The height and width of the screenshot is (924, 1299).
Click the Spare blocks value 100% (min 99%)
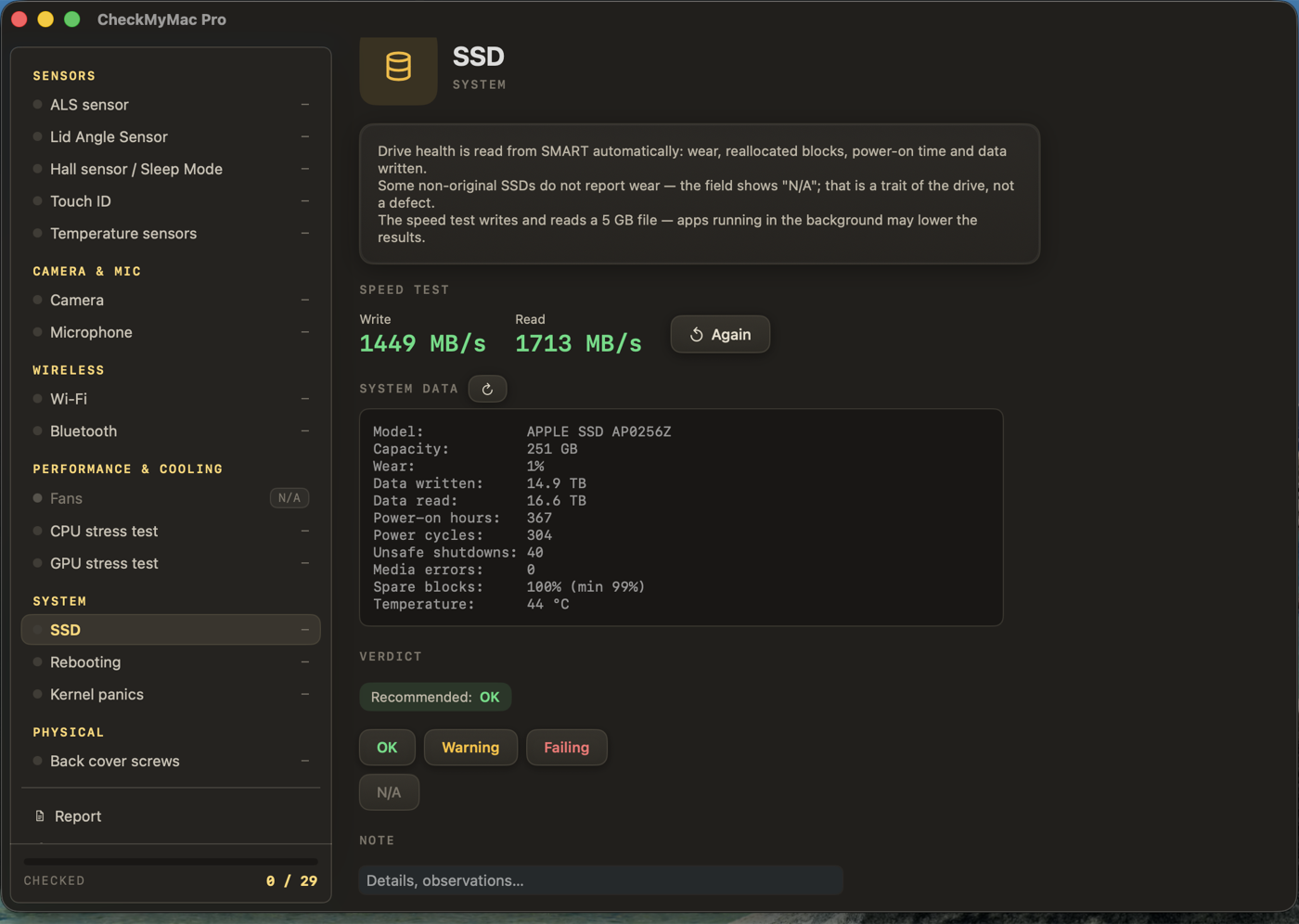pos(585,587)
